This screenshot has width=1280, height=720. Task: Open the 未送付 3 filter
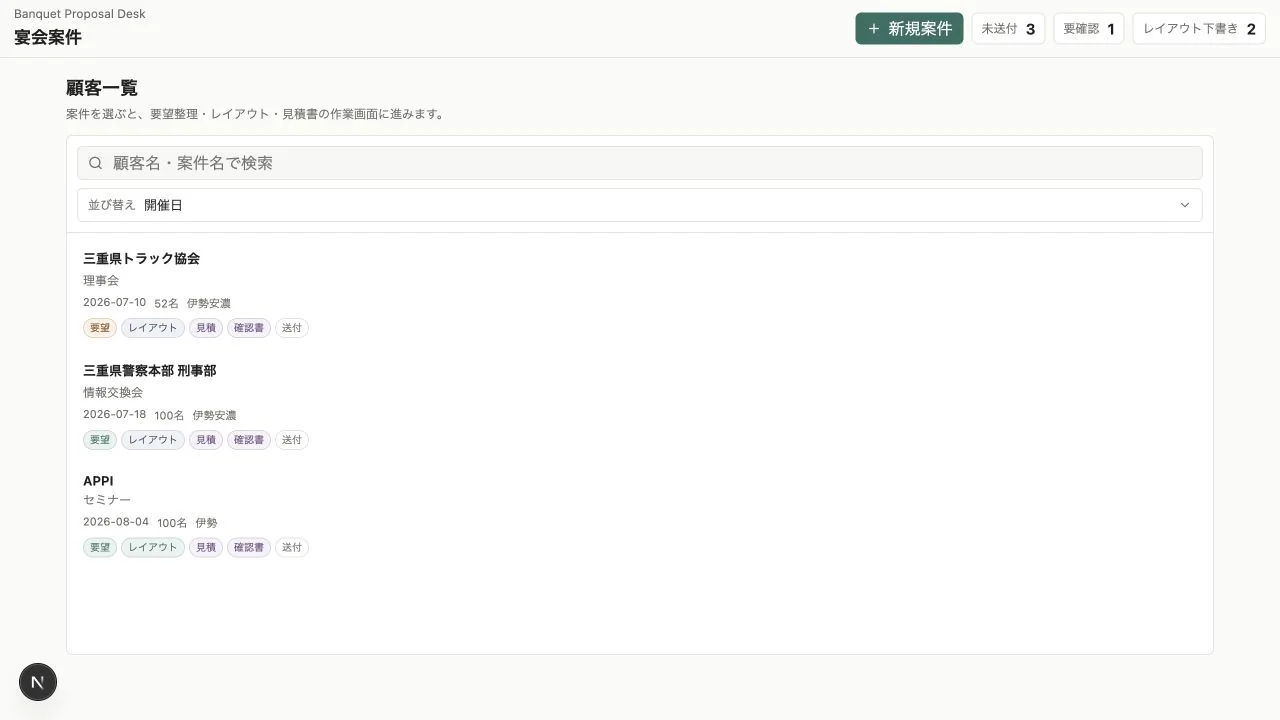click(x=1008, y=29)
